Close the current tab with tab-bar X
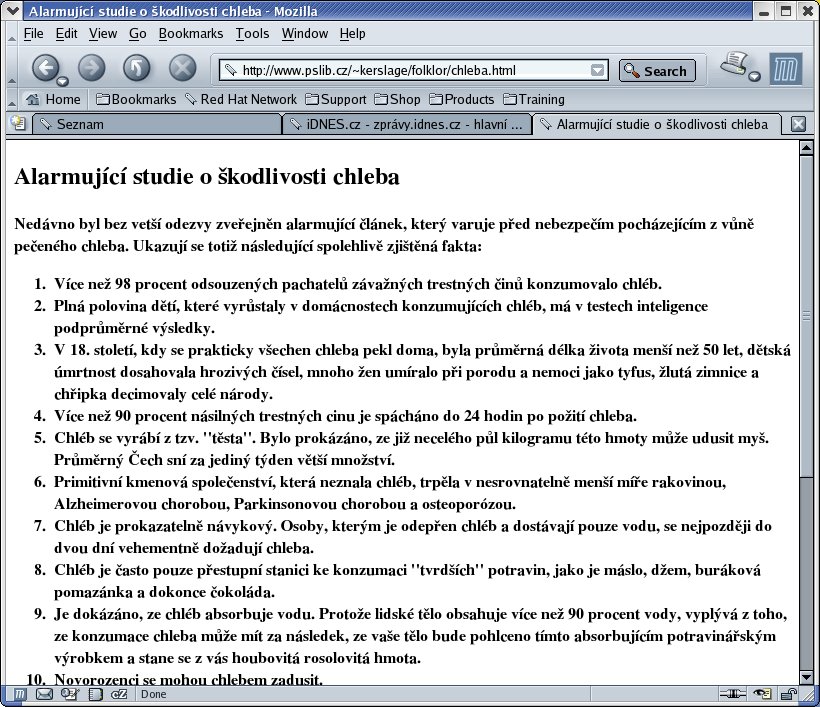This screenshot has height=707, width=820. [x=798, y=124]
